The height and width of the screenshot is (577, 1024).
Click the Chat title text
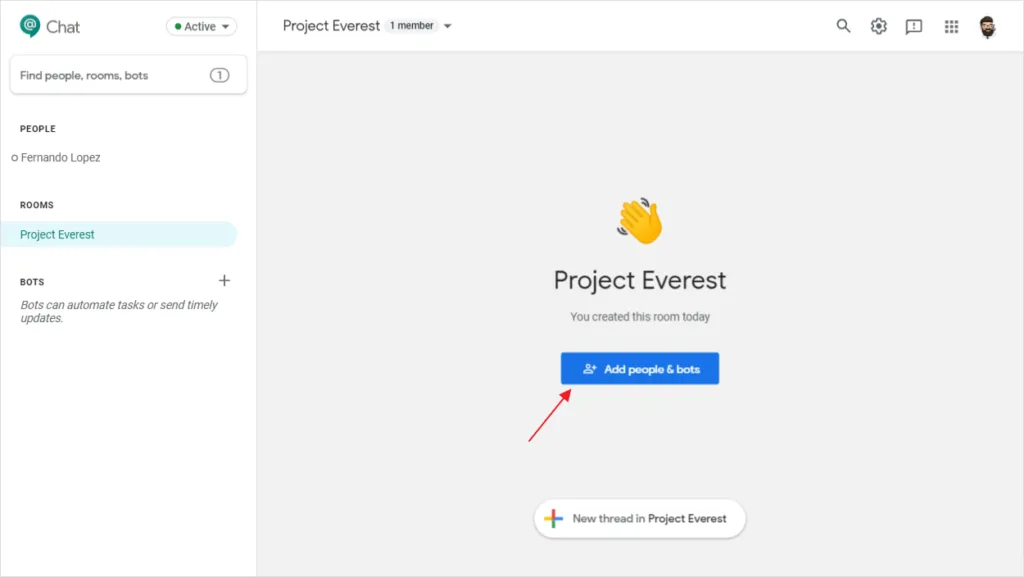63,27
